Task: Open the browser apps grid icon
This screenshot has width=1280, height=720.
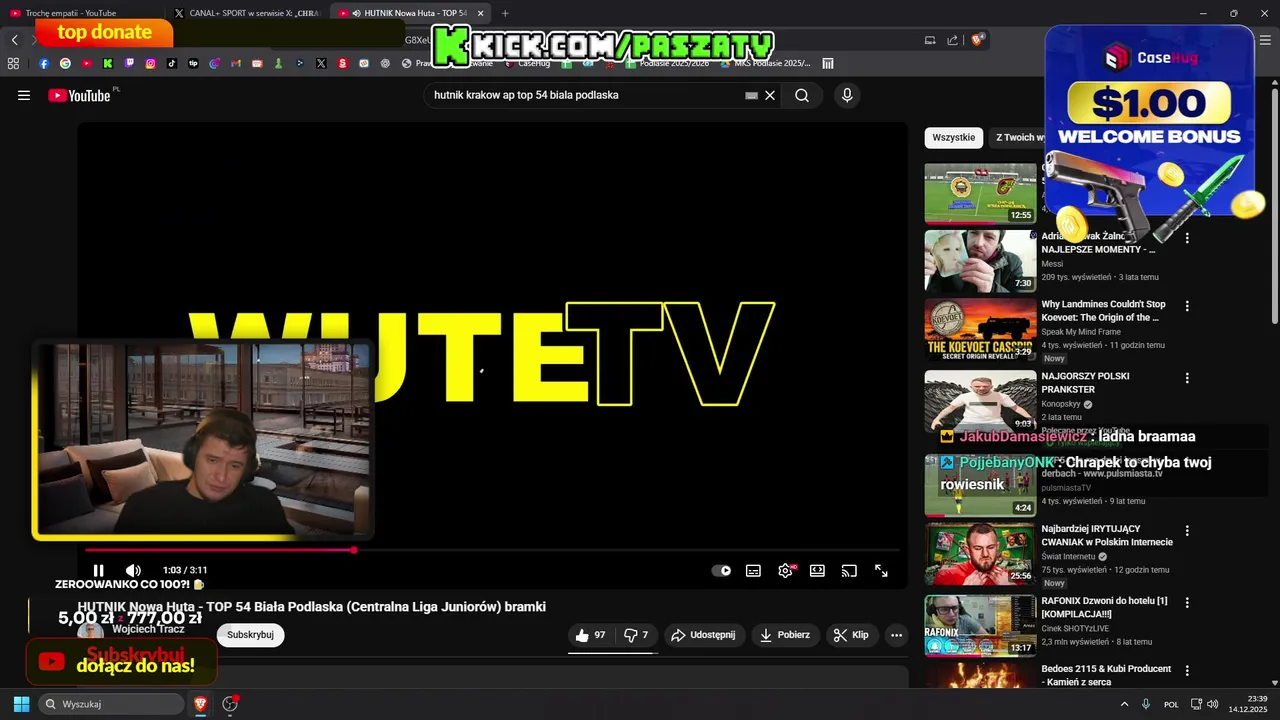Action: [x=13, y=63]
